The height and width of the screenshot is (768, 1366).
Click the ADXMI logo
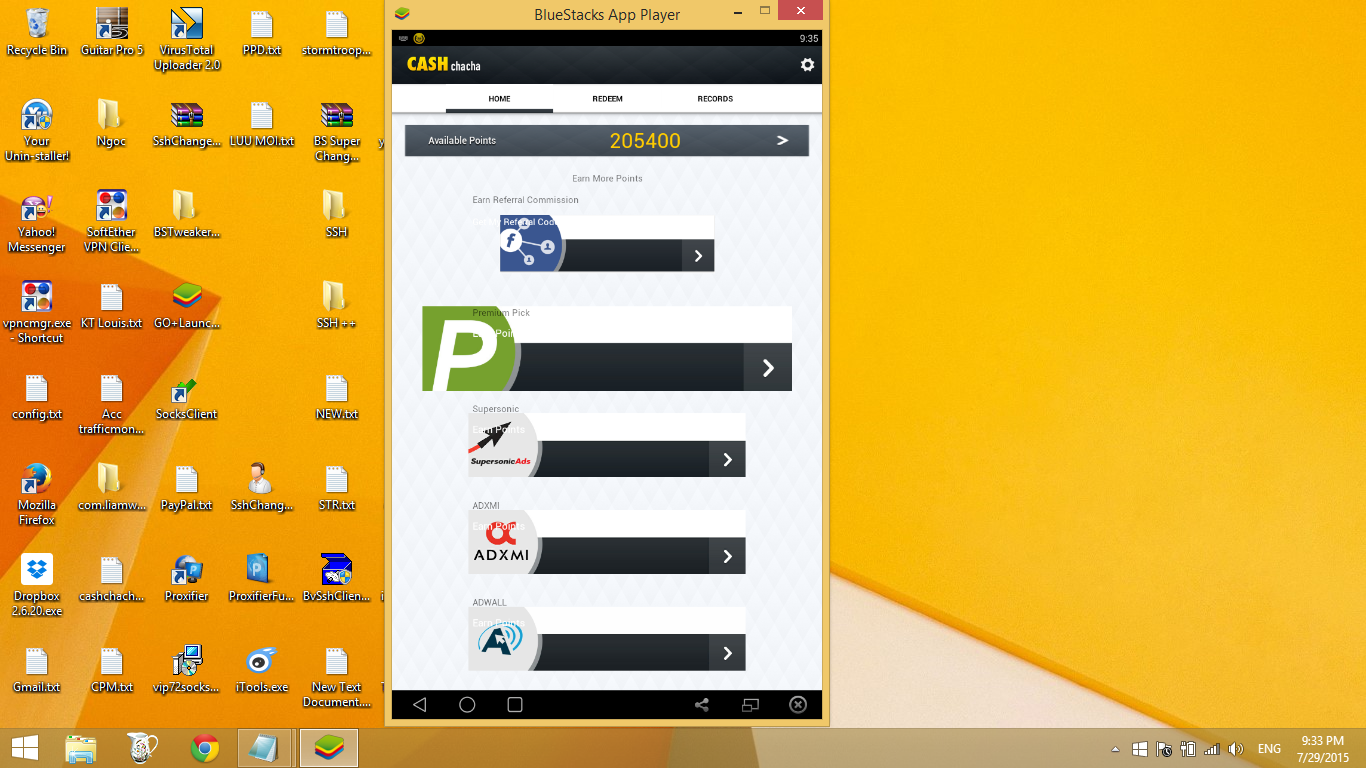tap(503, 543)
